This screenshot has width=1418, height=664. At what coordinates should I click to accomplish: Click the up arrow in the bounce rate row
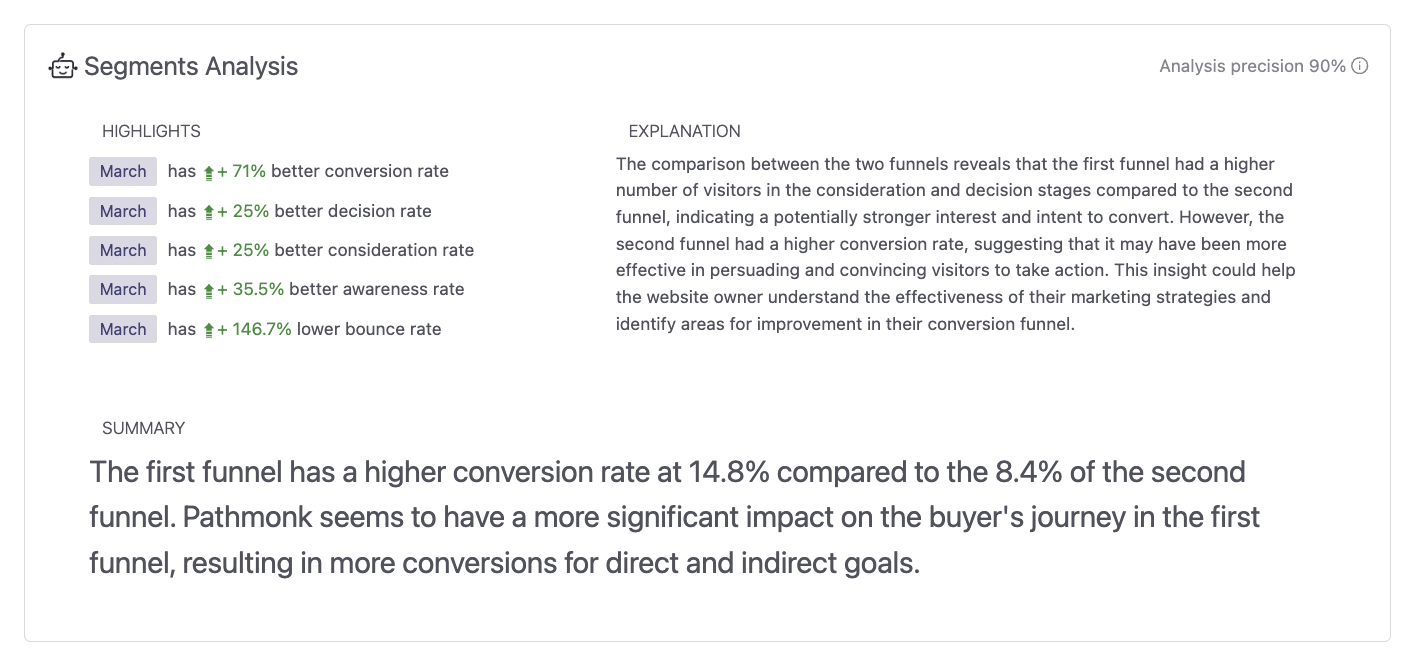pyautogui.click(x=207, y=329)
